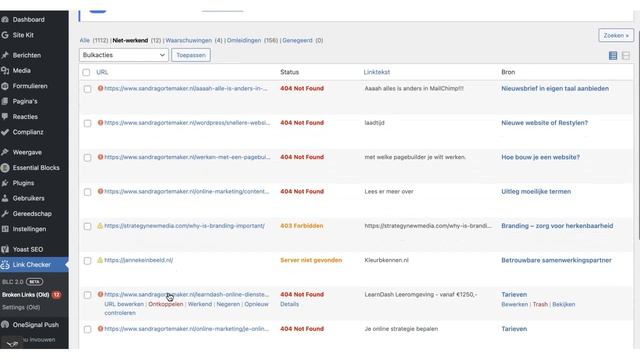Select the Niet-werkend filter
640x360 pixels.
(130, 40)
